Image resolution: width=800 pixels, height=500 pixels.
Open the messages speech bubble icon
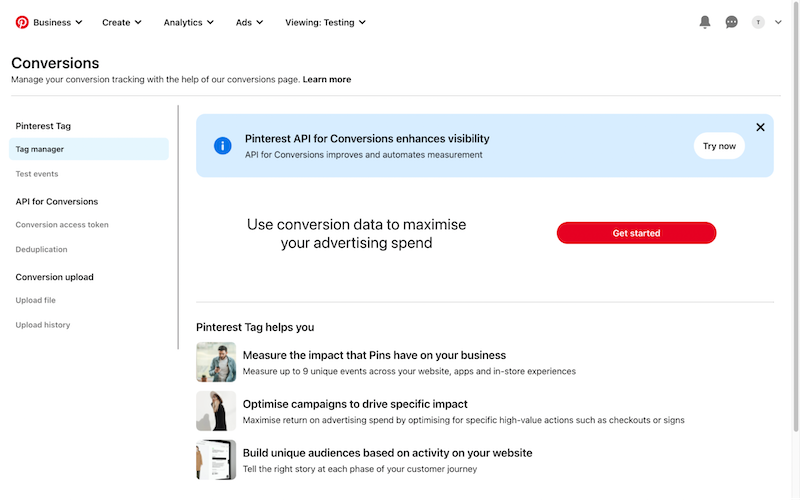731,22
